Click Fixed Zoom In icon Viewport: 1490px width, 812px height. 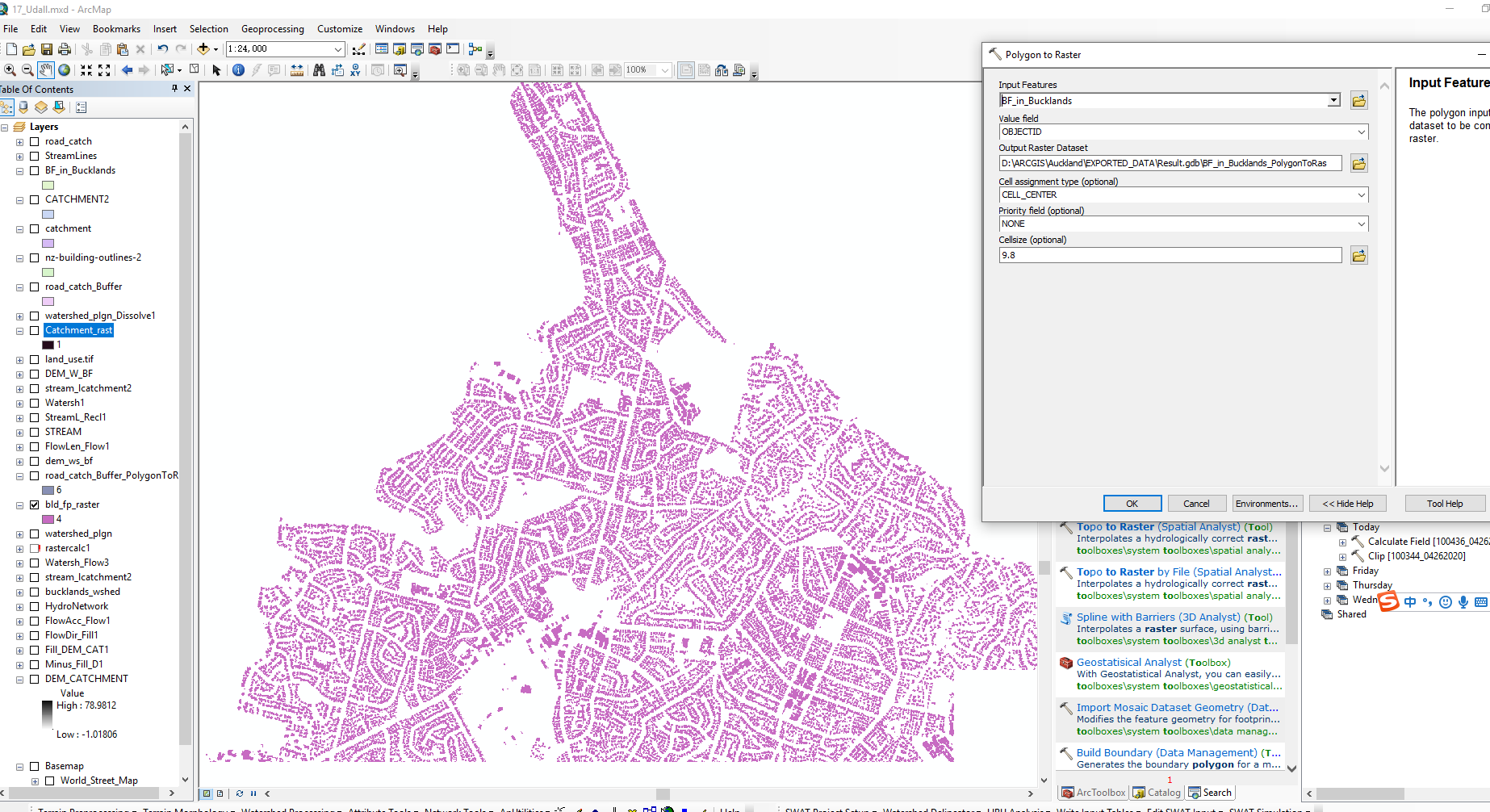pos(86,70)
